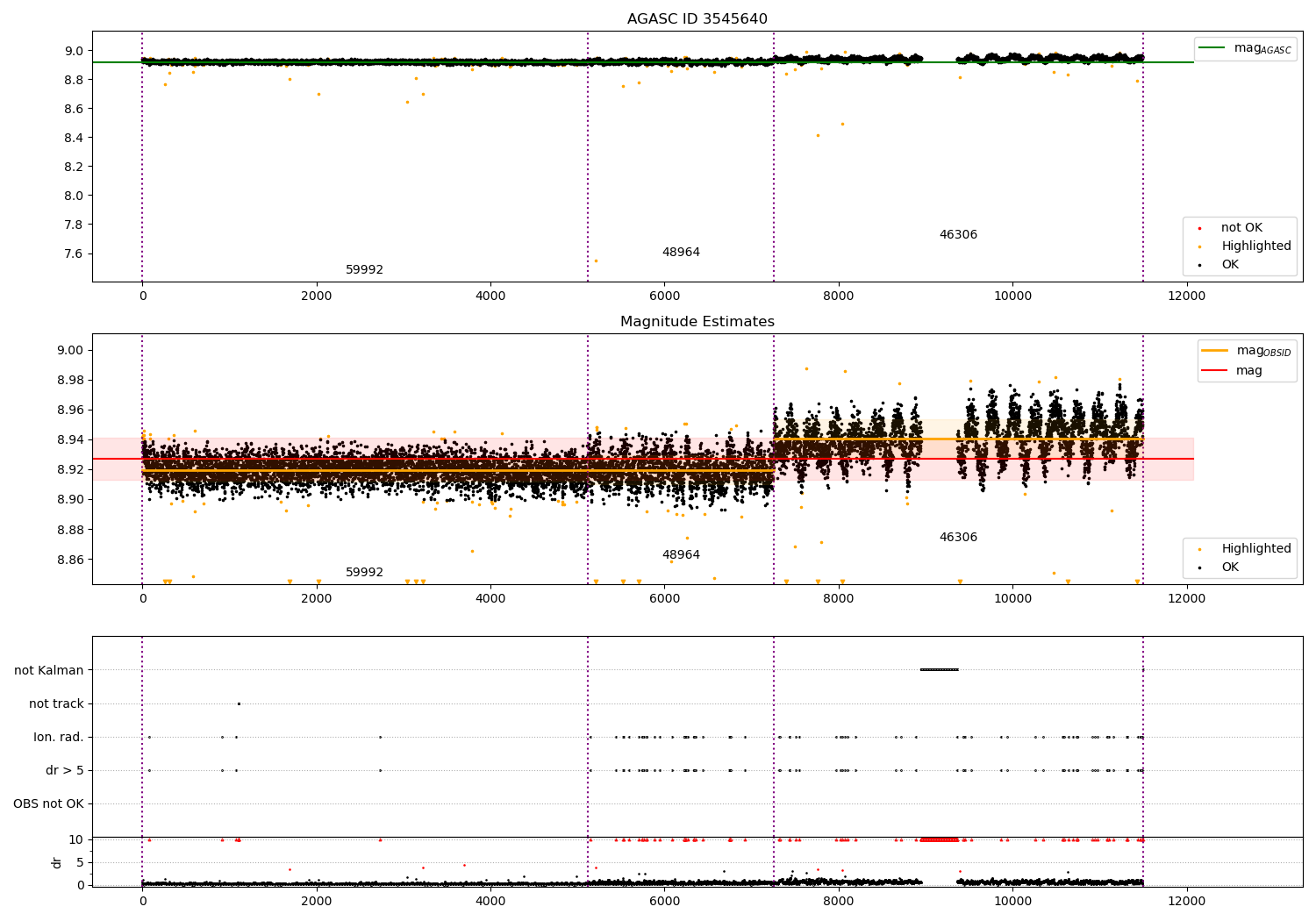Click the mag OBSID legend entry
Screen dimensions: 1316x921
tap(1248, 351)
